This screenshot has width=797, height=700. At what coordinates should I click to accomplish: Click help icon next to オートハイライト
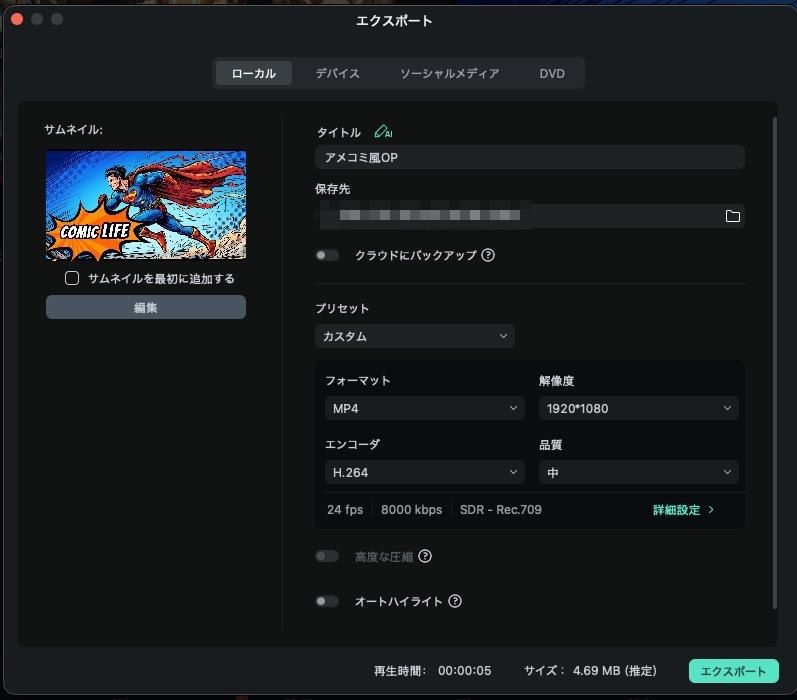tap(455, 601)
